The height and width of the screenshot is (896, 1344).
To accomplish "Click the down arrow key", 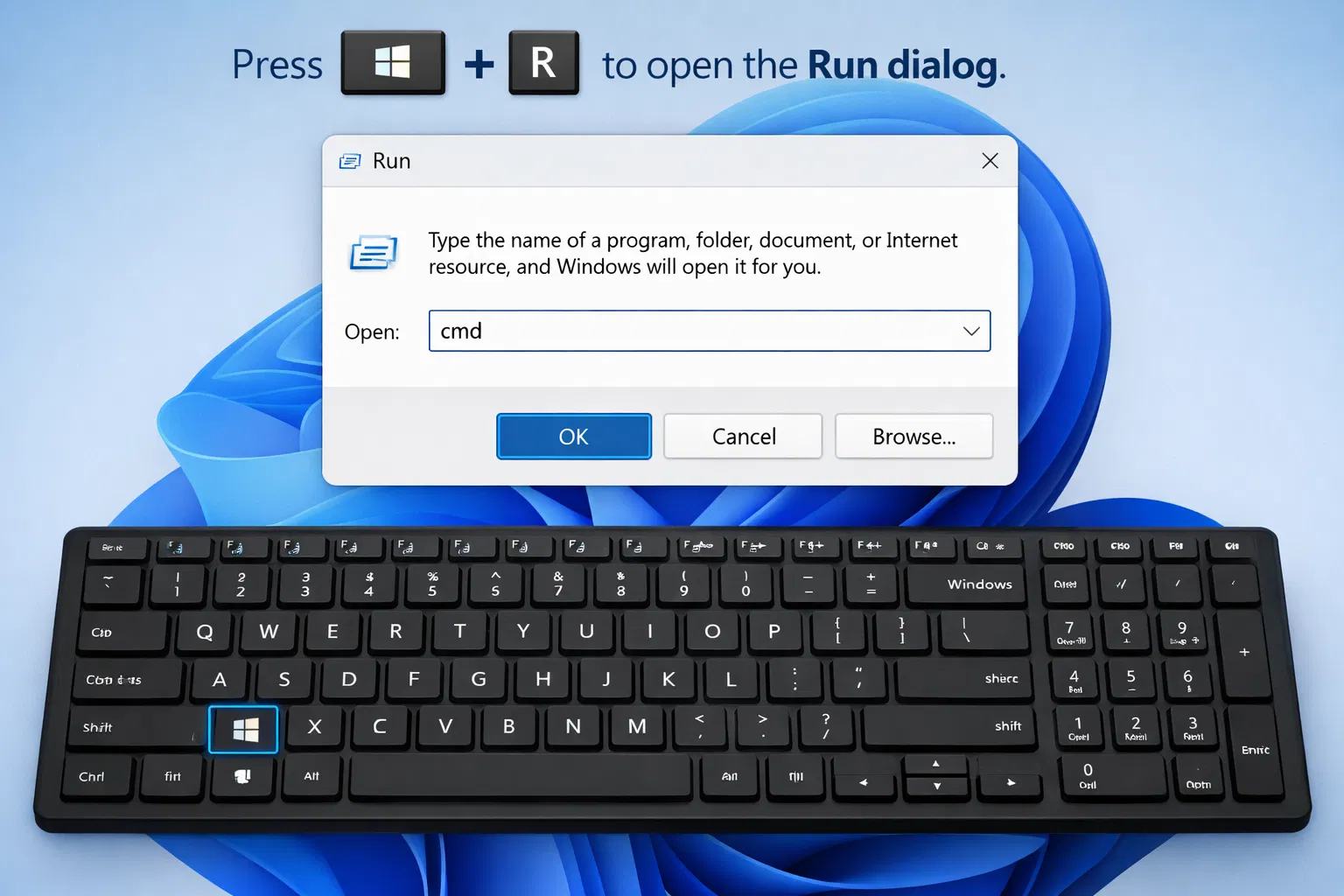I will (x=936, y=786).
